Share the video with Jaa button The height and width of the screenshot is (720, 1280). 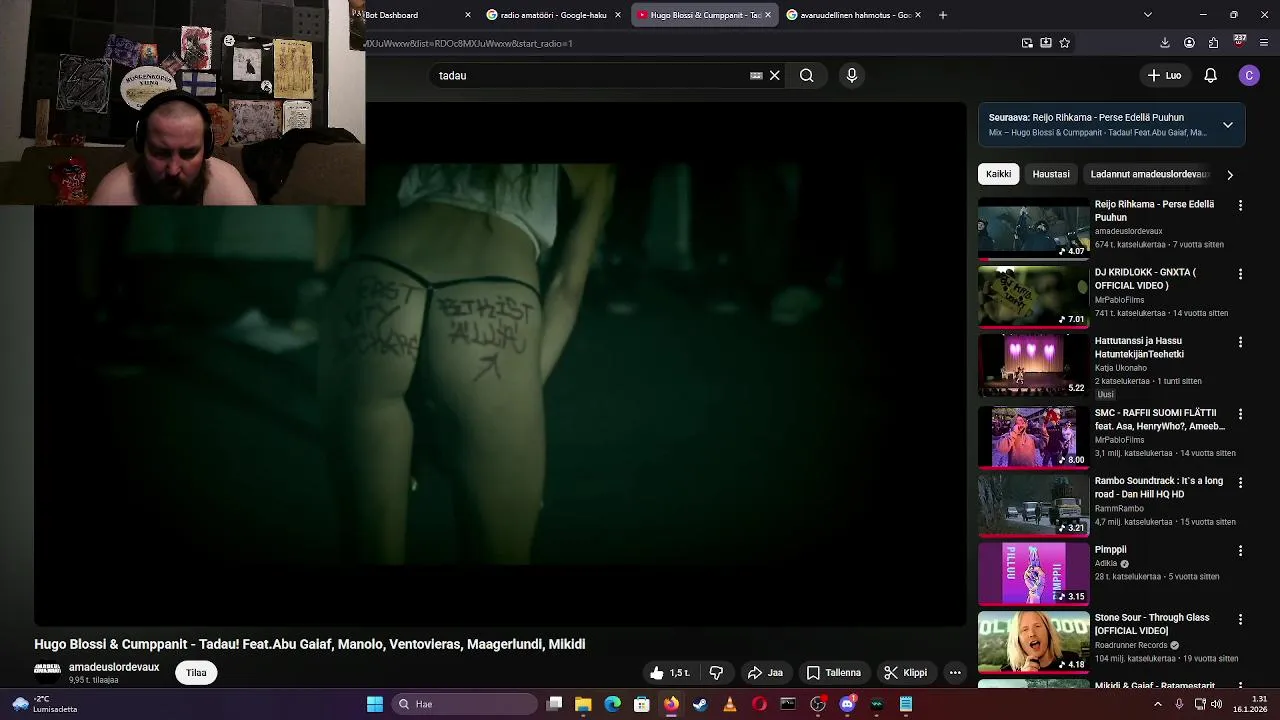coord(765,673)
